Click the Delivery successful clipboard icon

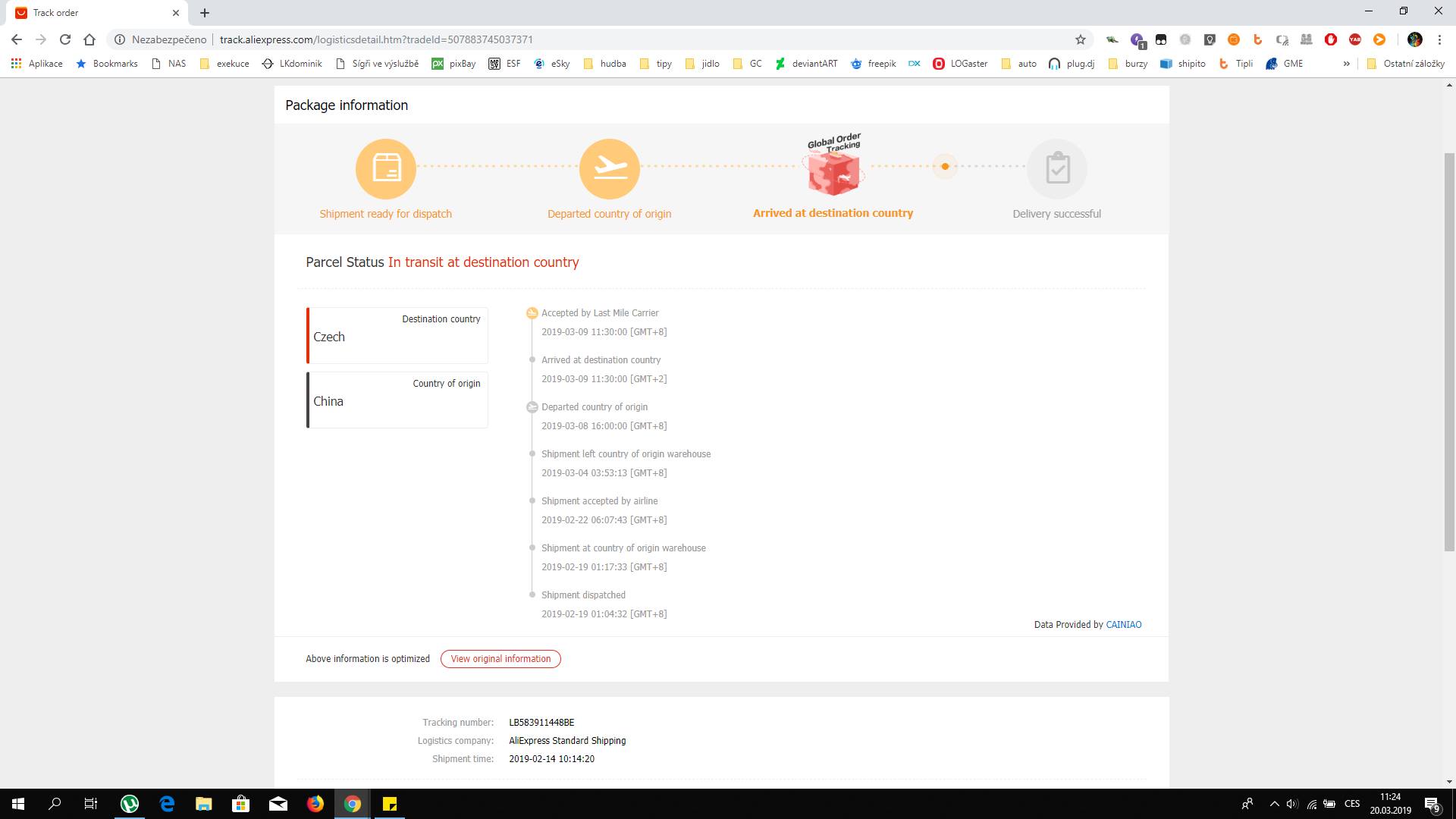click(1056, 168)
